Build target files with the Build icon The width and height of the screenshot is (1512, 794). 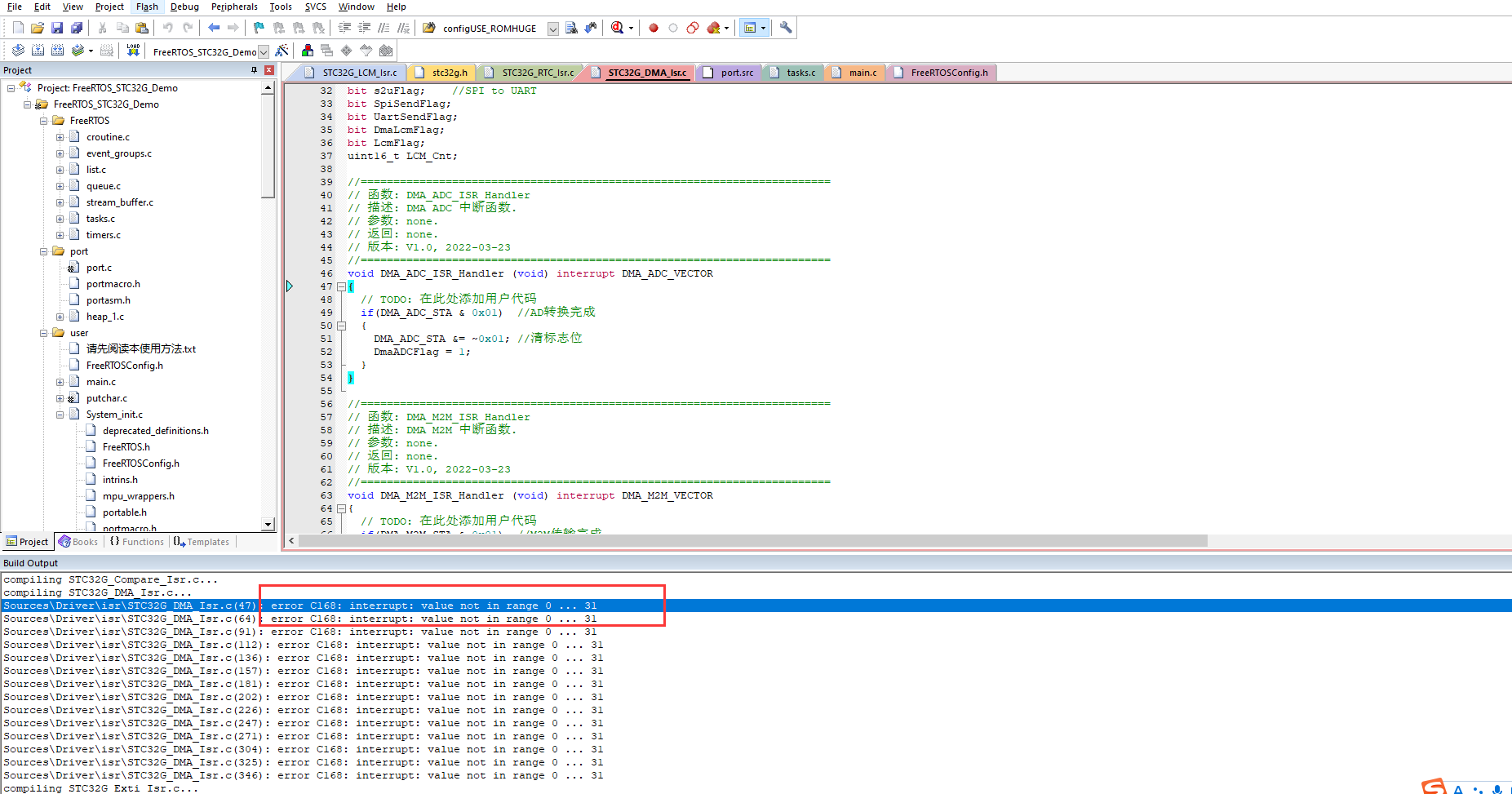(x=38, y=51)
